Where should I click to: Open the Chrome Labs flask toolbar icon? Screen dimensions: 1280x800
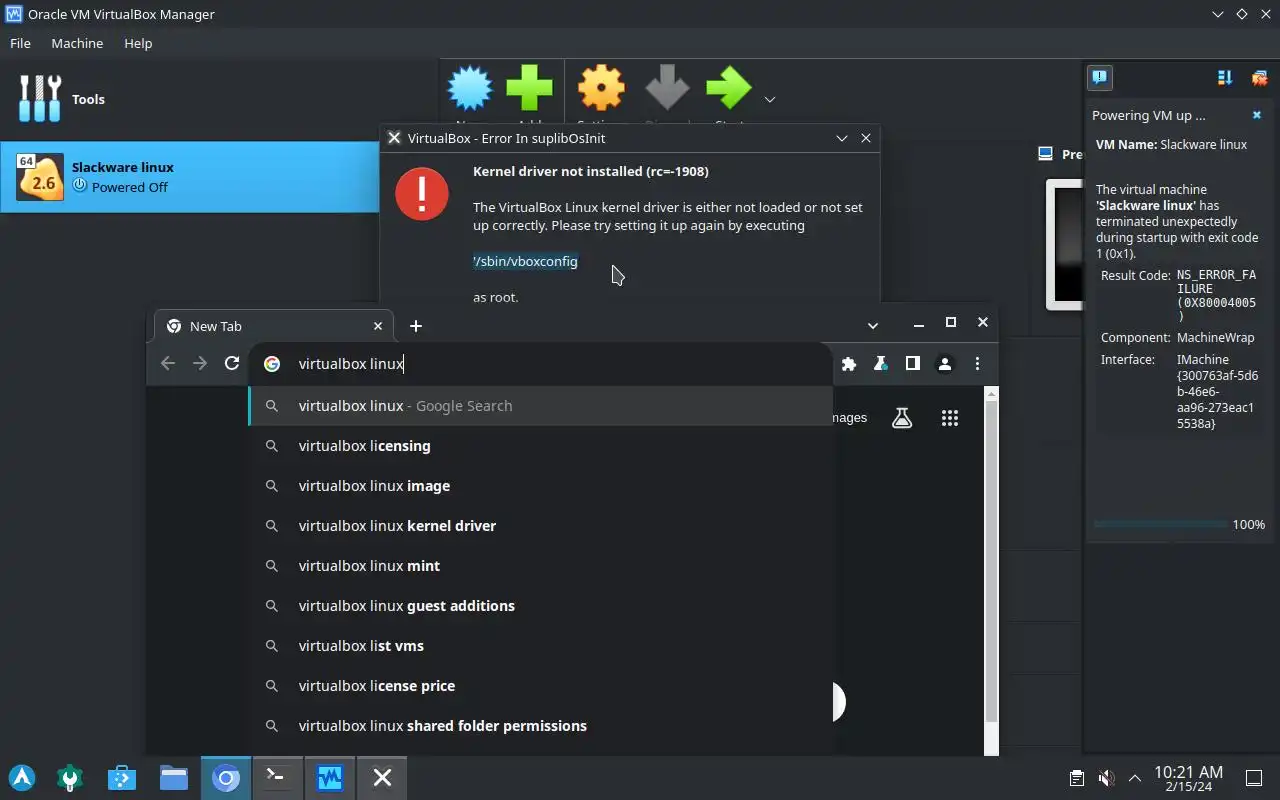(x=881, y=364)
